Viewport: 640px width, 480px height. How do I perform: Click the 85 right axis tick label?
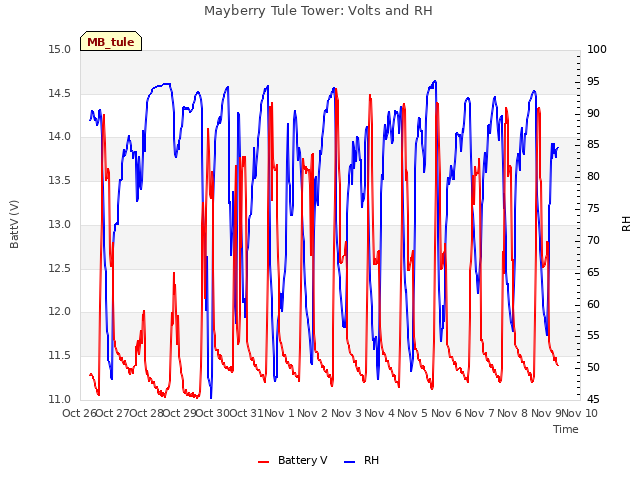(593, 144)
